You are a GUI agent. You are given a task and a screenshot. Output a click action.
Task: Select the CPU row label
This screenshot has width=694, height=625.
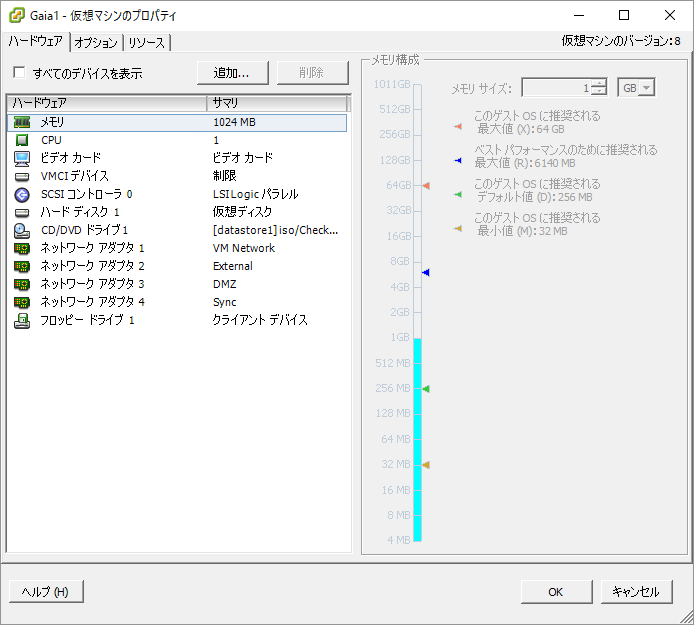(51, 140)
